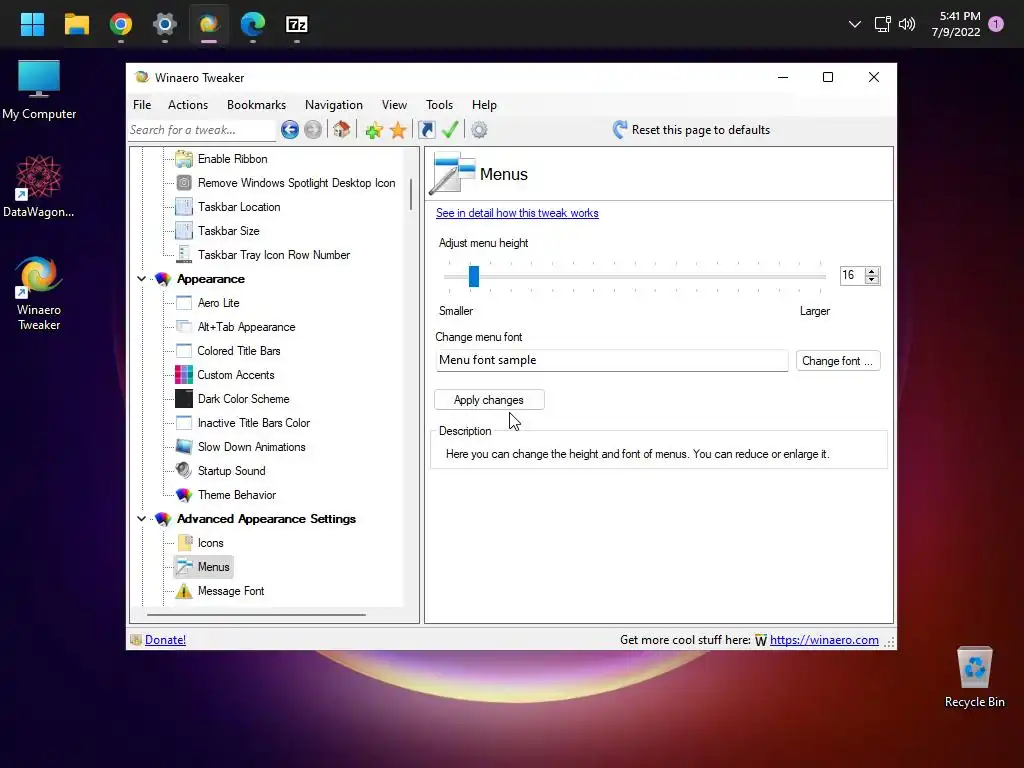Click the green add-bookmark star icon

coord(374,130)
